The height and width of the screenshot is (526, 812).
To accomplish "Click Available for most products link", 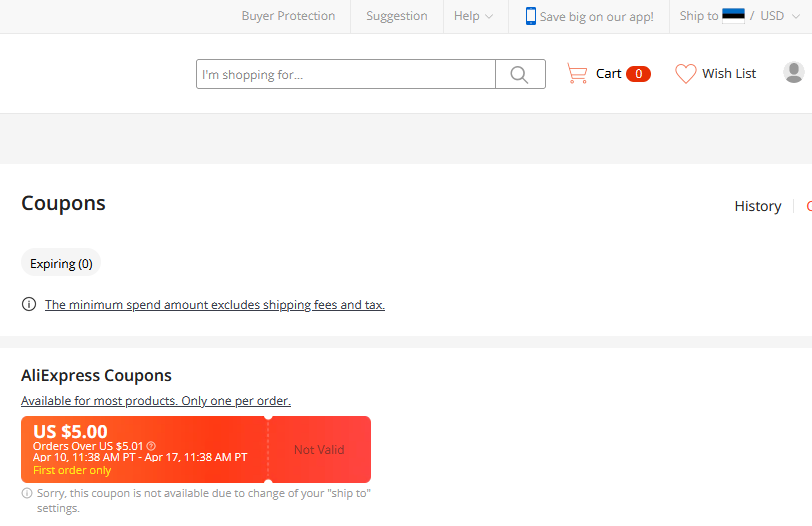I will (x=156, y=401).
